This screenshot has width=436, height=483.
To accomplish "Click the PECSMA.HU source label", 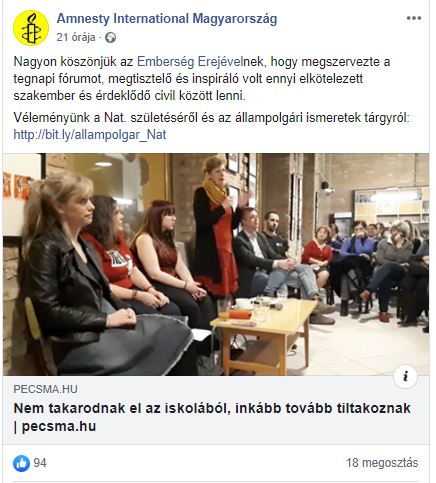I will click(x=45, y=389).
